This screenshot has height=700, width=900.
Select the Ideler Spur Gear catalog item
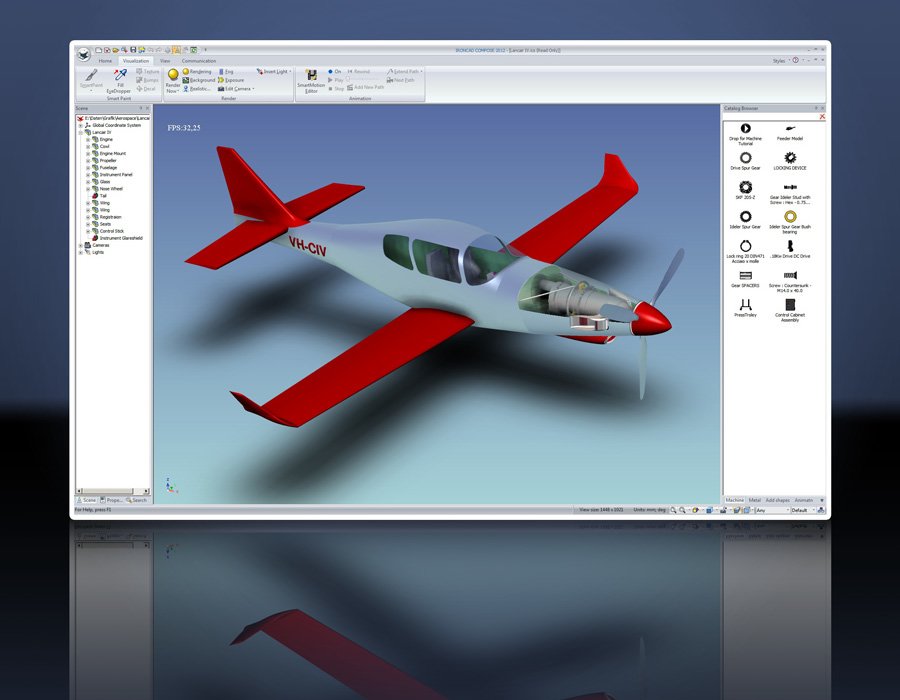pyautogui.click(x=745, y=219)
